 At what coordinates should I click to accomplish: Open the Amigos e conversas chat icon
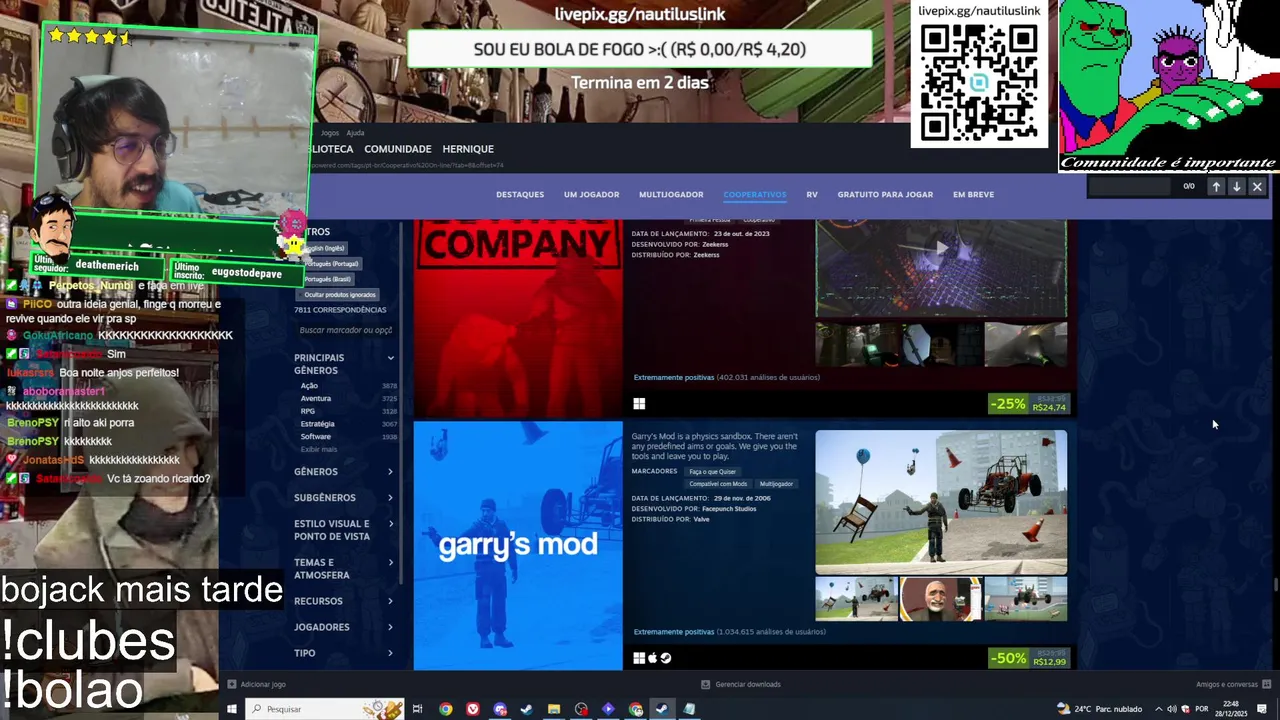click(1266, 684)
